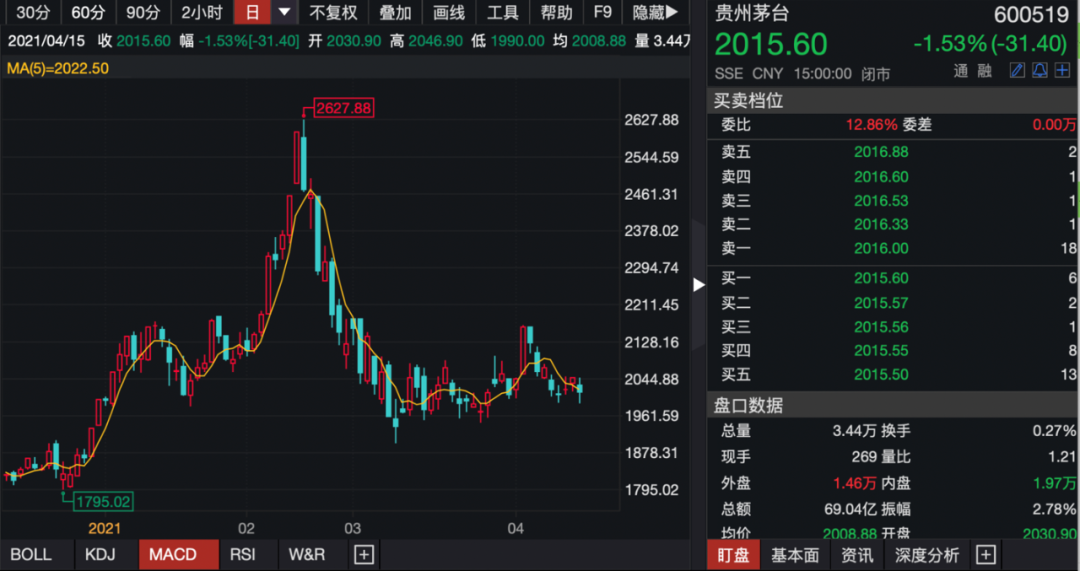Click 换手 value 0.27%
The image size is (1080, 571).
coord(1054,431)
